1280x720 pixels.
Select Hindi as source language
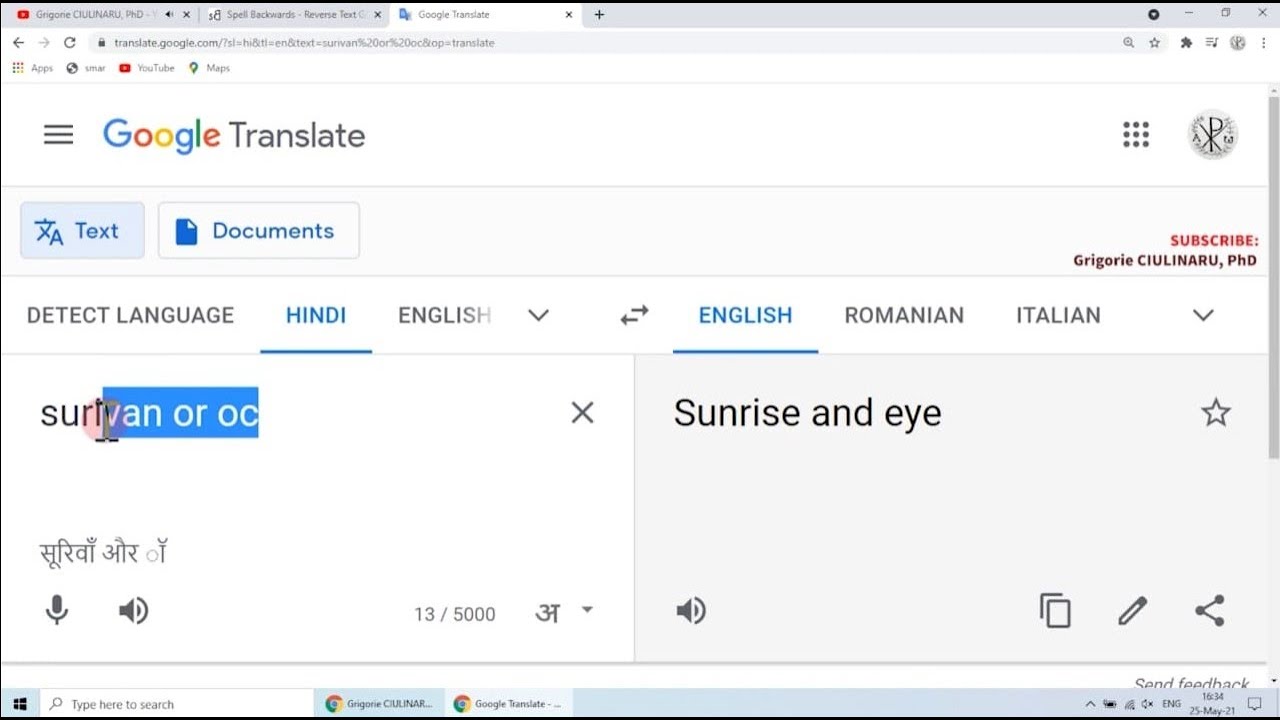pos(316,315)
